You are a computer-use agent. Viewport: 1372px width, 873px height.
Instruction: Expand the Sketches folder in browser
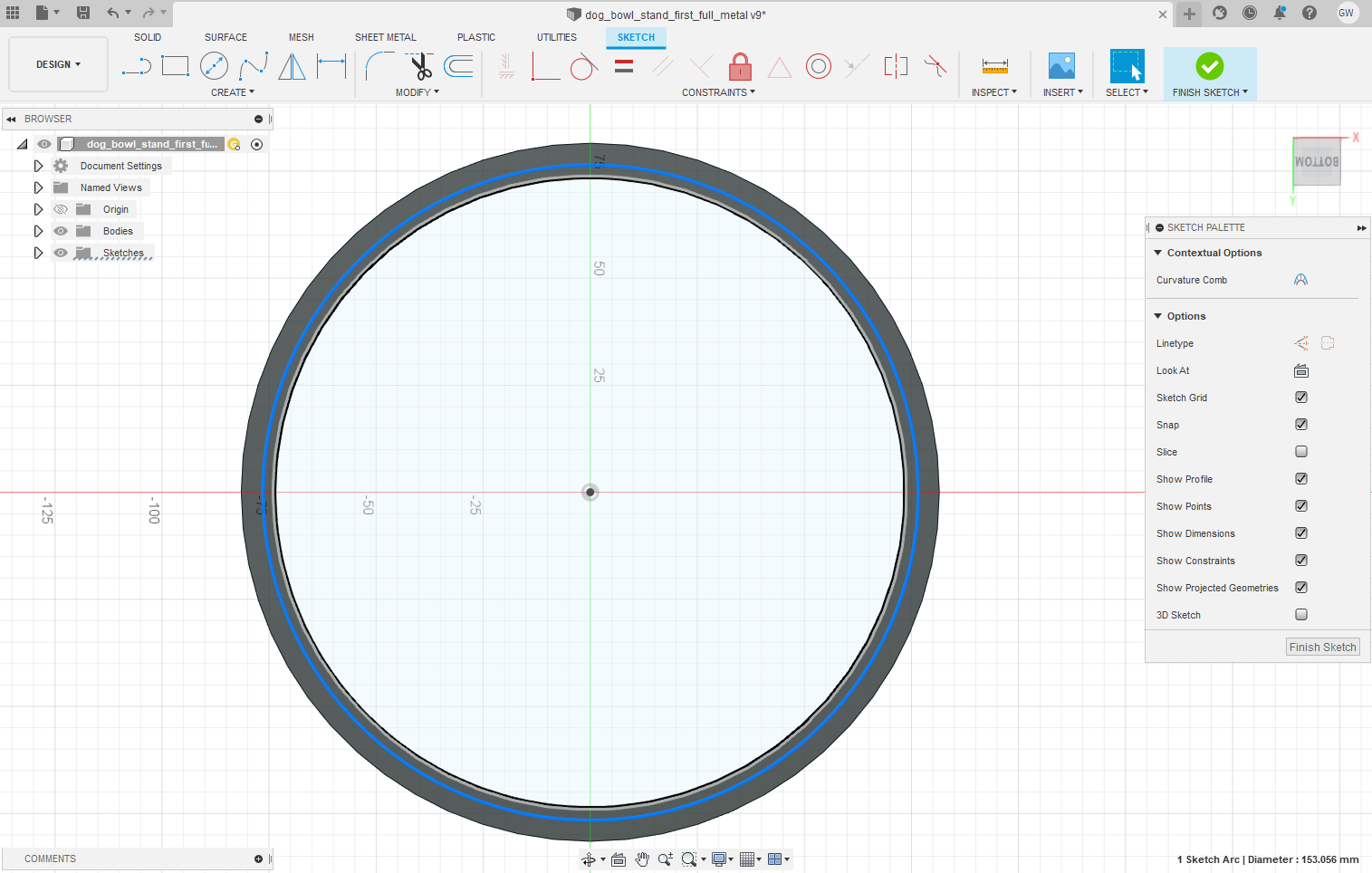click(x=38, y=253)
